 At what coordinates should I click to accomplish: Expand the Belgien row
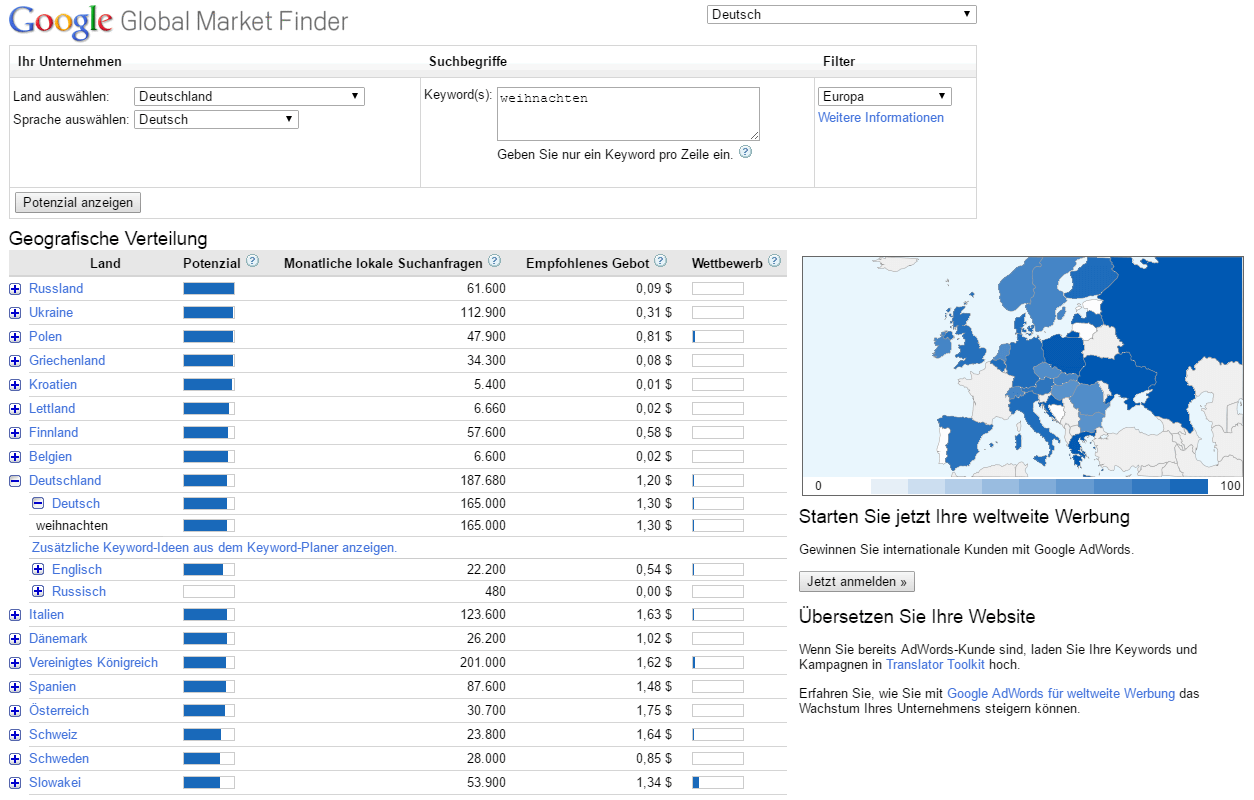coord(15,457)
